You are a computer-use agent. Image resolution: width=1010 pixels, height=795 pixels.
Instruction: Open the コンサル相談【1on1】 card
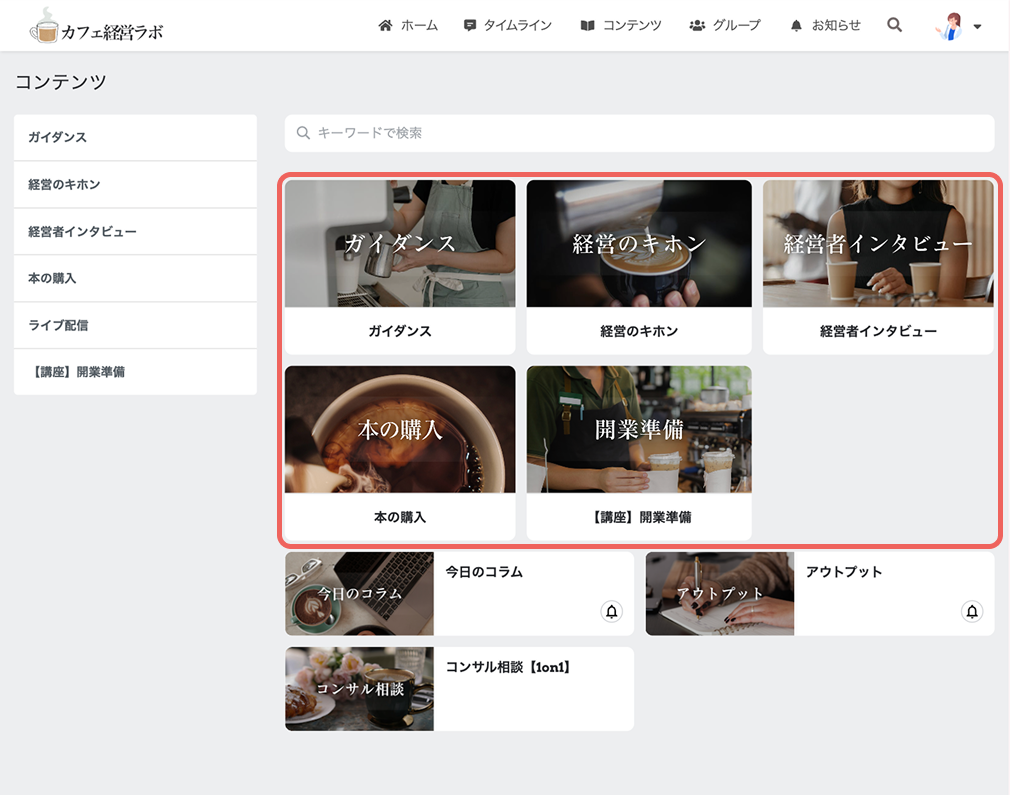459,689
